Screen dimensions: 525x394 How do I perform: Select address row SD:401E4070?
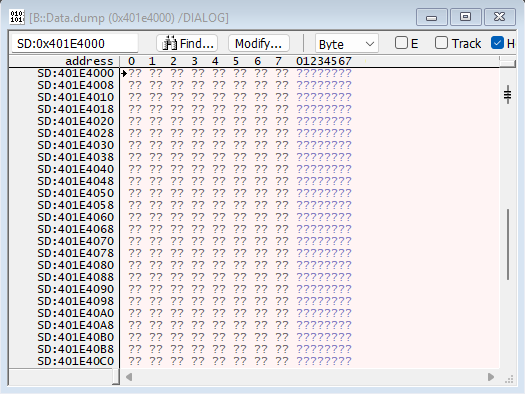coord(76,241)
